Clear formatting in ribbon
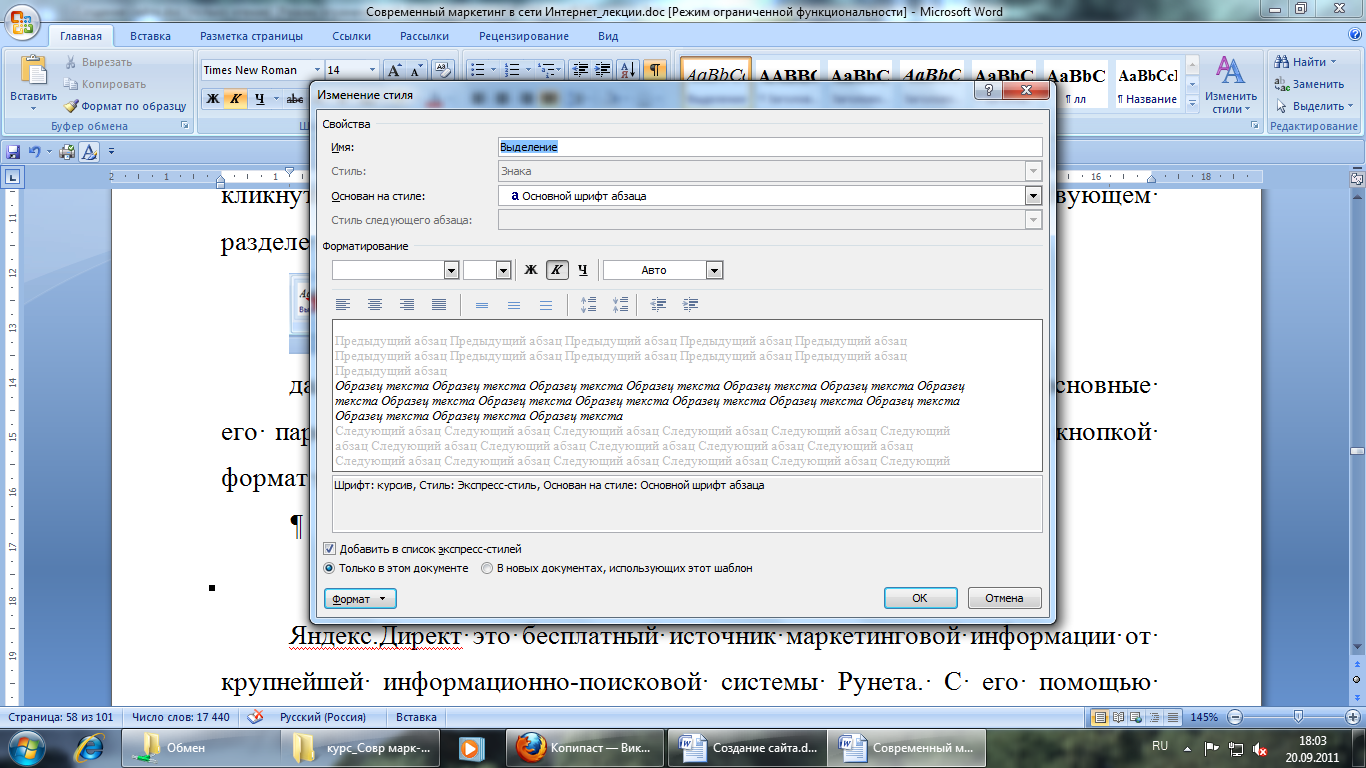 pos(441,70)
